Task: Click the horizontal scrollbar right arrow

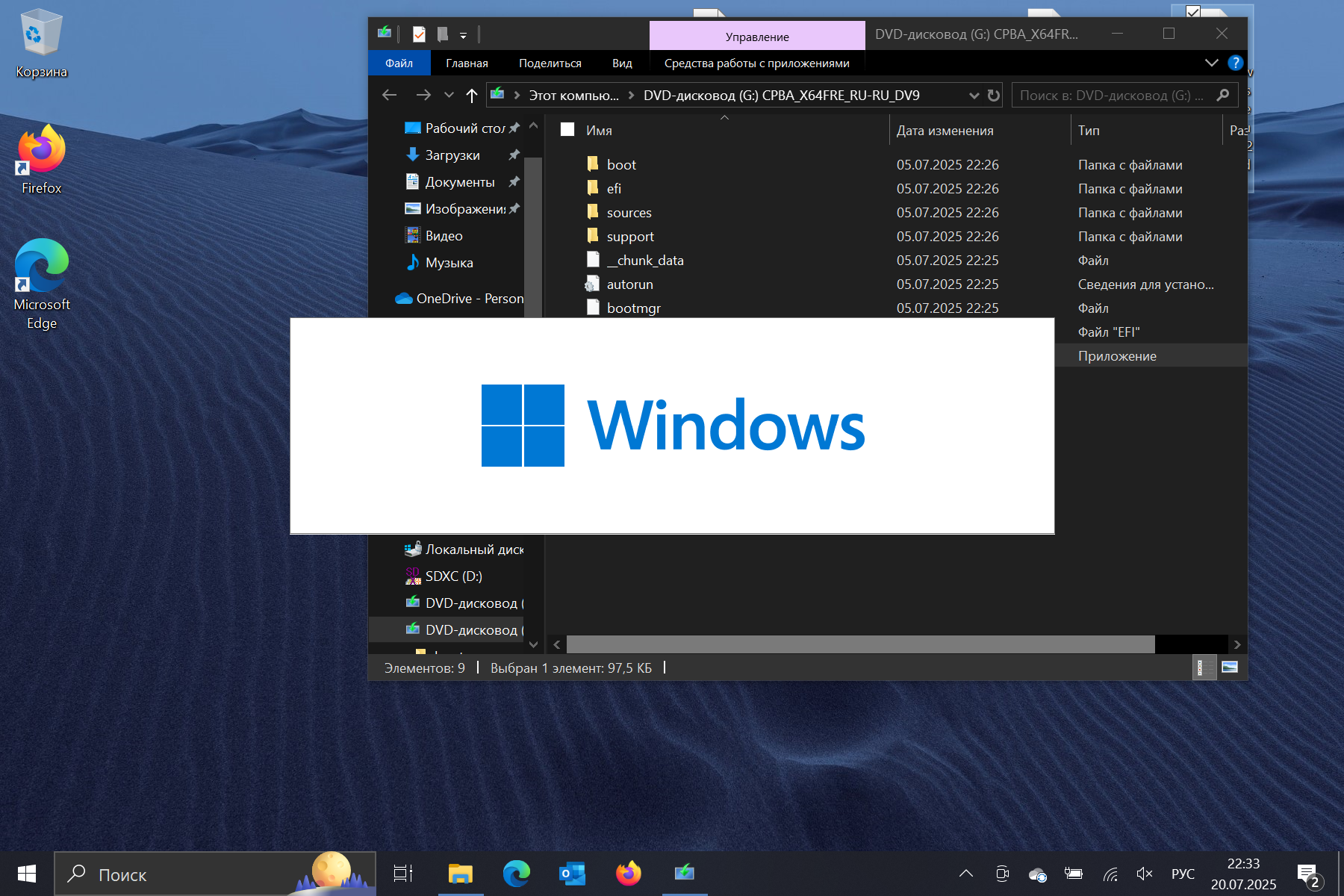Action: 1237,644
